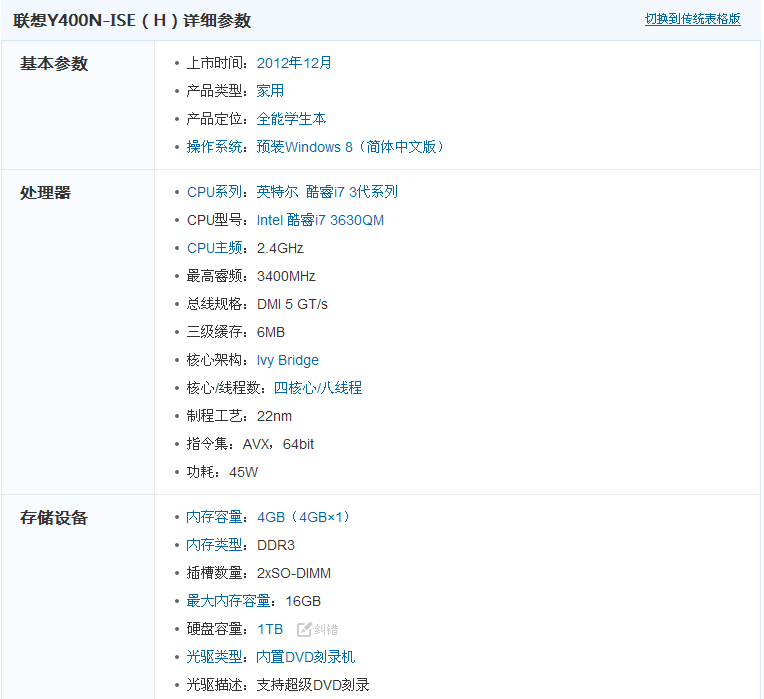Click the 核心架构 label
764x699 pixels.
[214, 360]
